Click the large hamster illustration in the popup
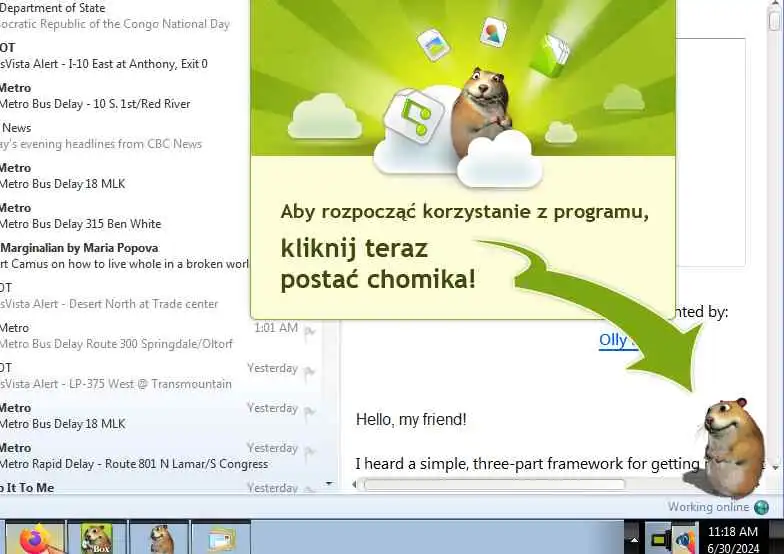 point(482,112)
